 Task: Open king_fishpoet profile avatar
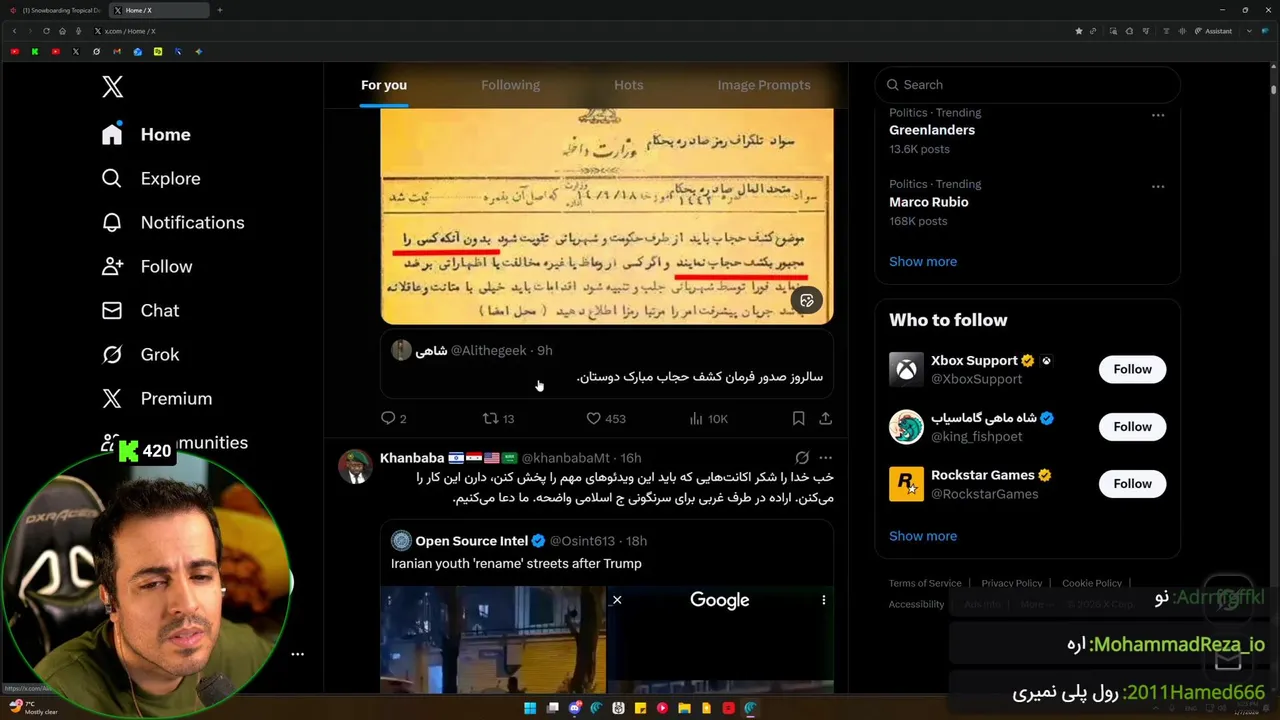(x=906, y=427)
